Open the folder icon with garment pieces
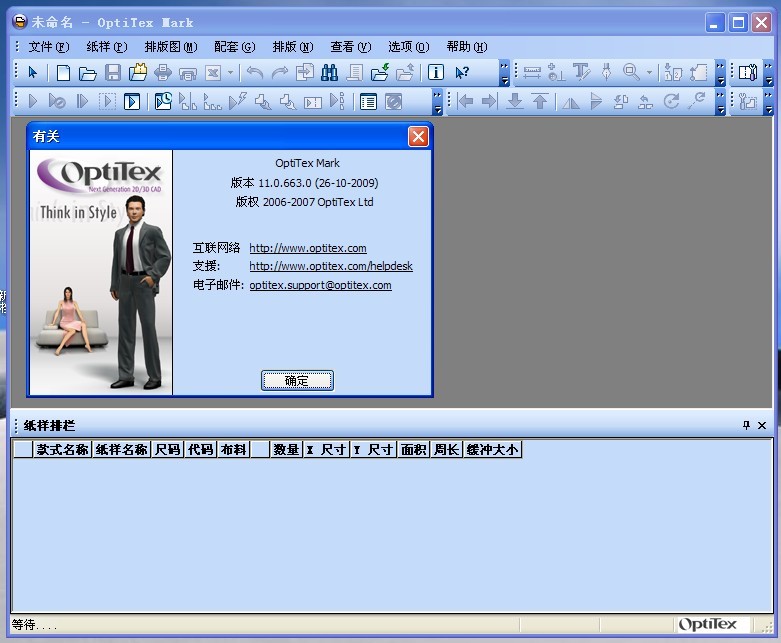This screenshot has width=781, height=643. [138, 72]
